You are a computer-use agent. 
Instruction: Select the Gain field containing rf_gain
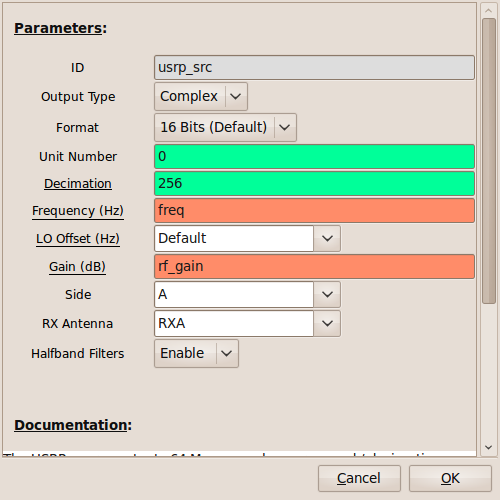click(x=314, y=267)
